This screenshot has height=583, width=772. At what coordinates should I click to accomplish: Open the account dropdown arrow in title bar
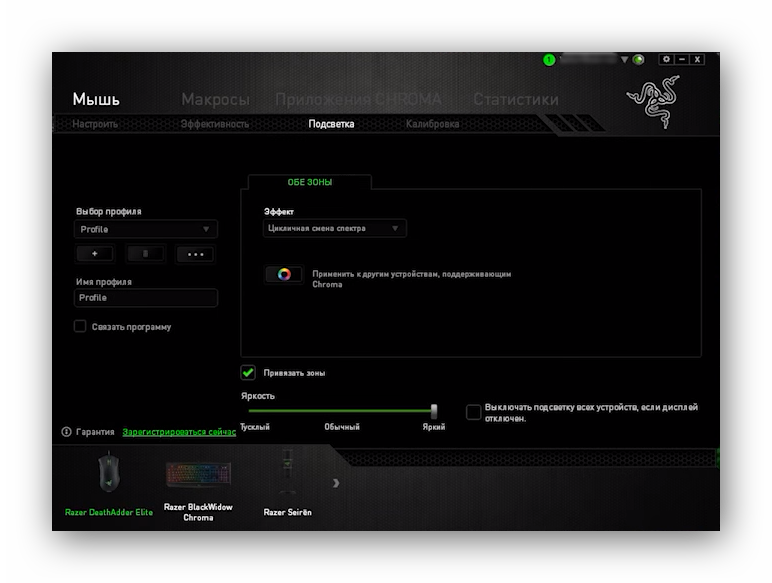click(x=624, y=60)
